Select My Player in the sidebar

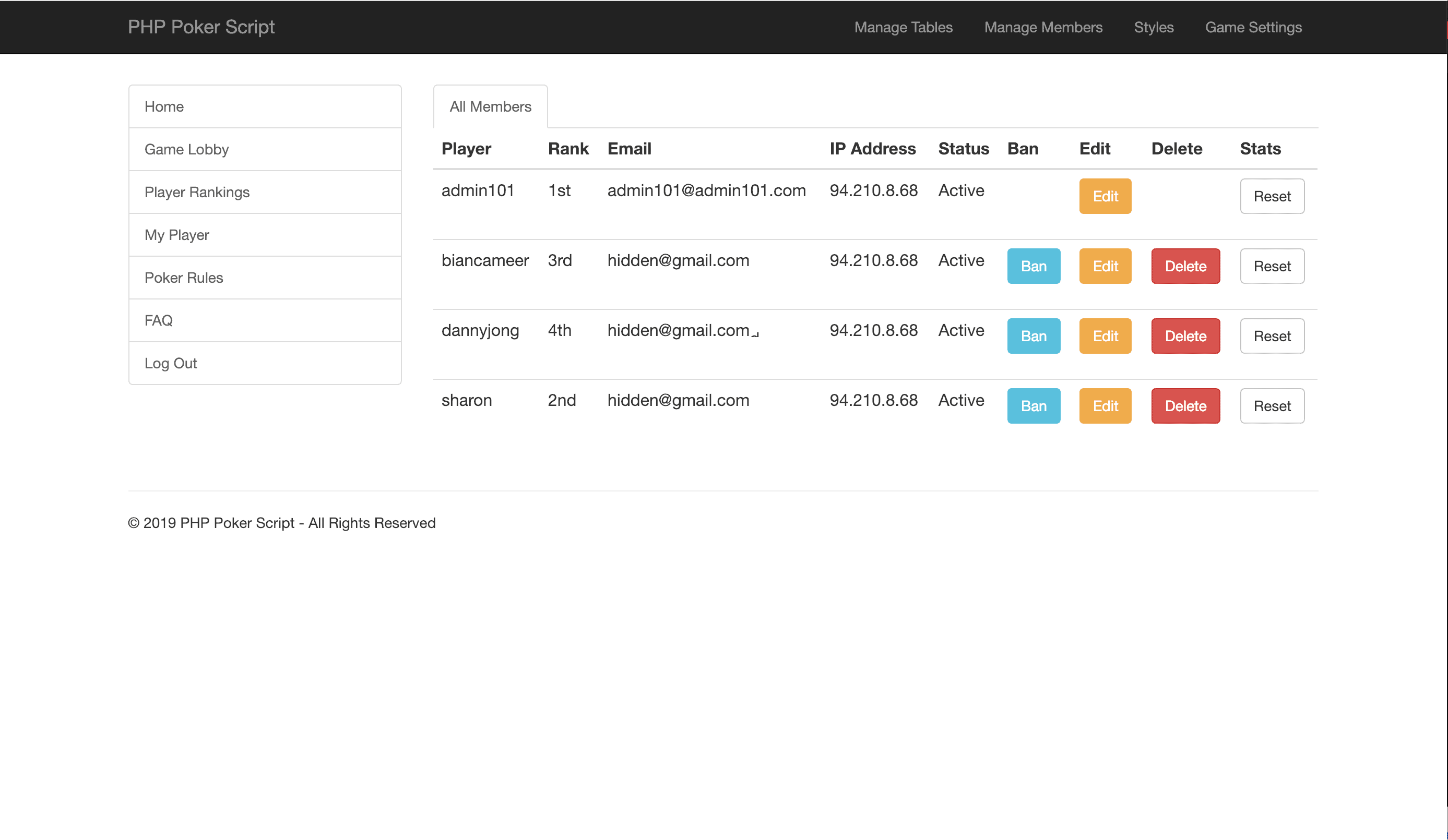(265, 235)
